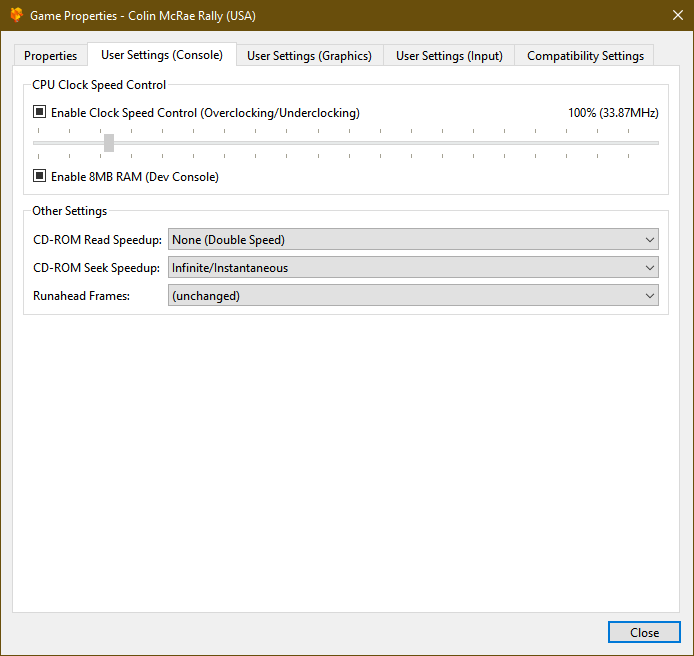Screen dimensions: 694x656
Task: Close the Game Properties window with the X
Action: (x=677, y=15)
